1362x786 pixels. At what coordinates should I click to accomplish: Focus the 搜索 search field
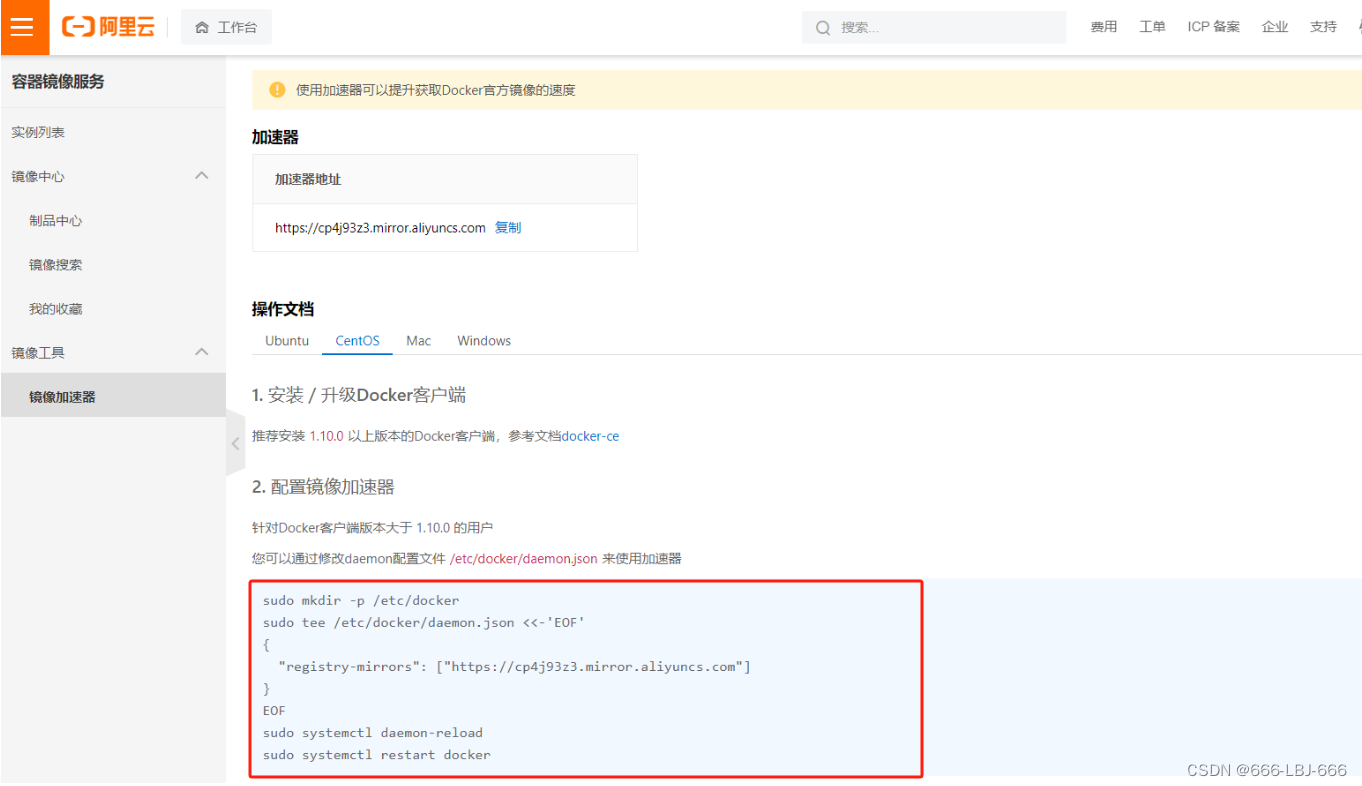934,27
